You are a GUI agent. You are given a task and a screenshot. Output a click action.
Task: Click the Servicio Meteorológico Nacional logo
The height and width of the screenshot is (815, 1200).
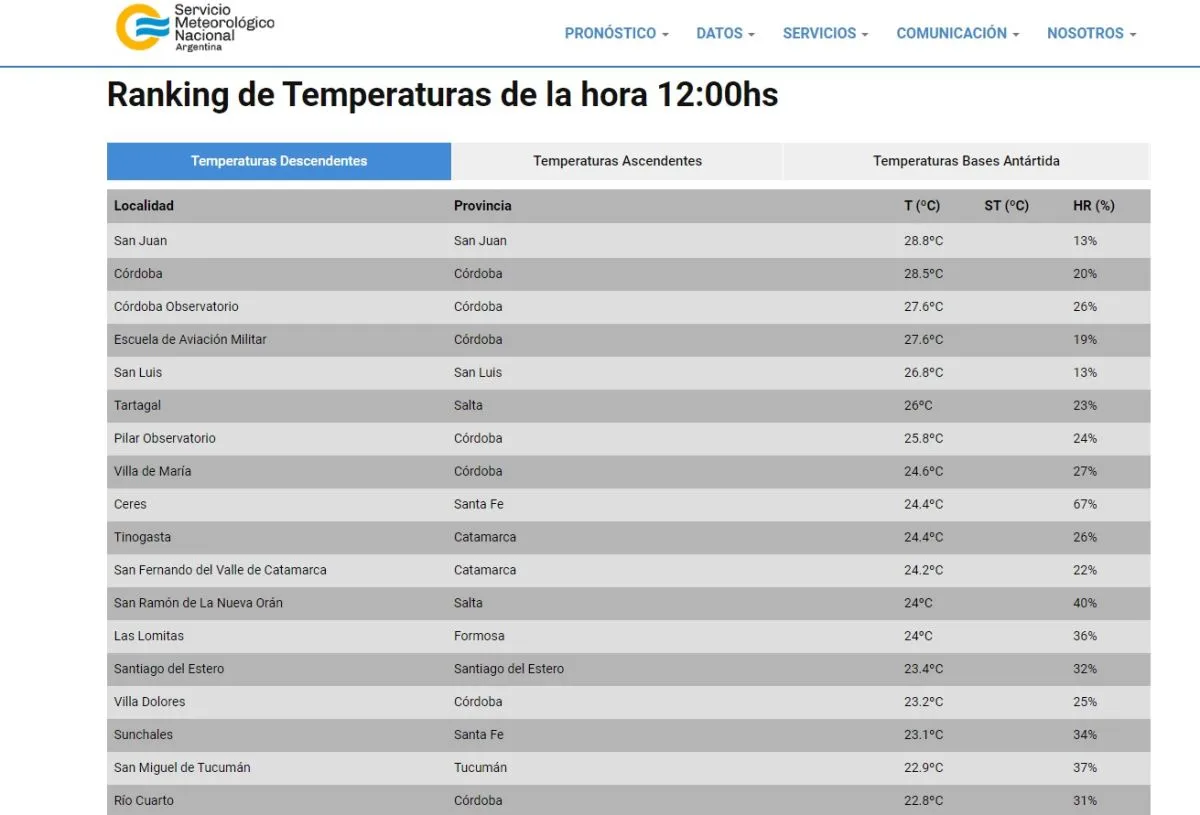point(194,28)
